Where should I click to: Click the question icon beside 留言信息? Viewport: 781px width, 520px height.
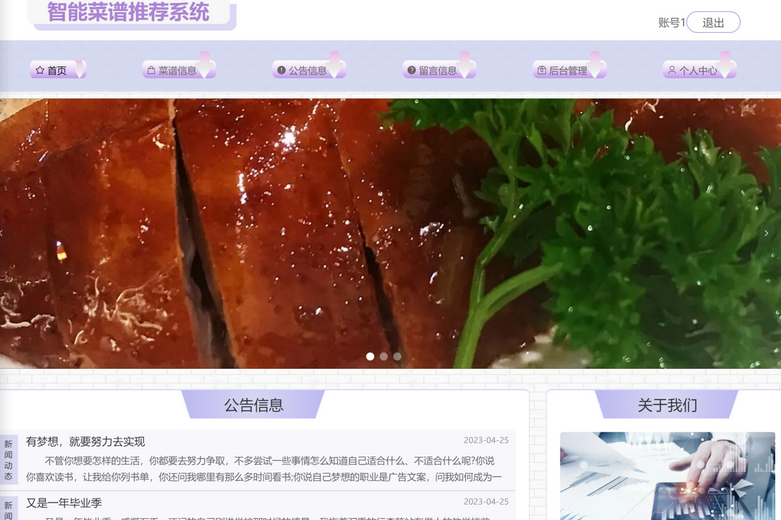coord(411,70)
